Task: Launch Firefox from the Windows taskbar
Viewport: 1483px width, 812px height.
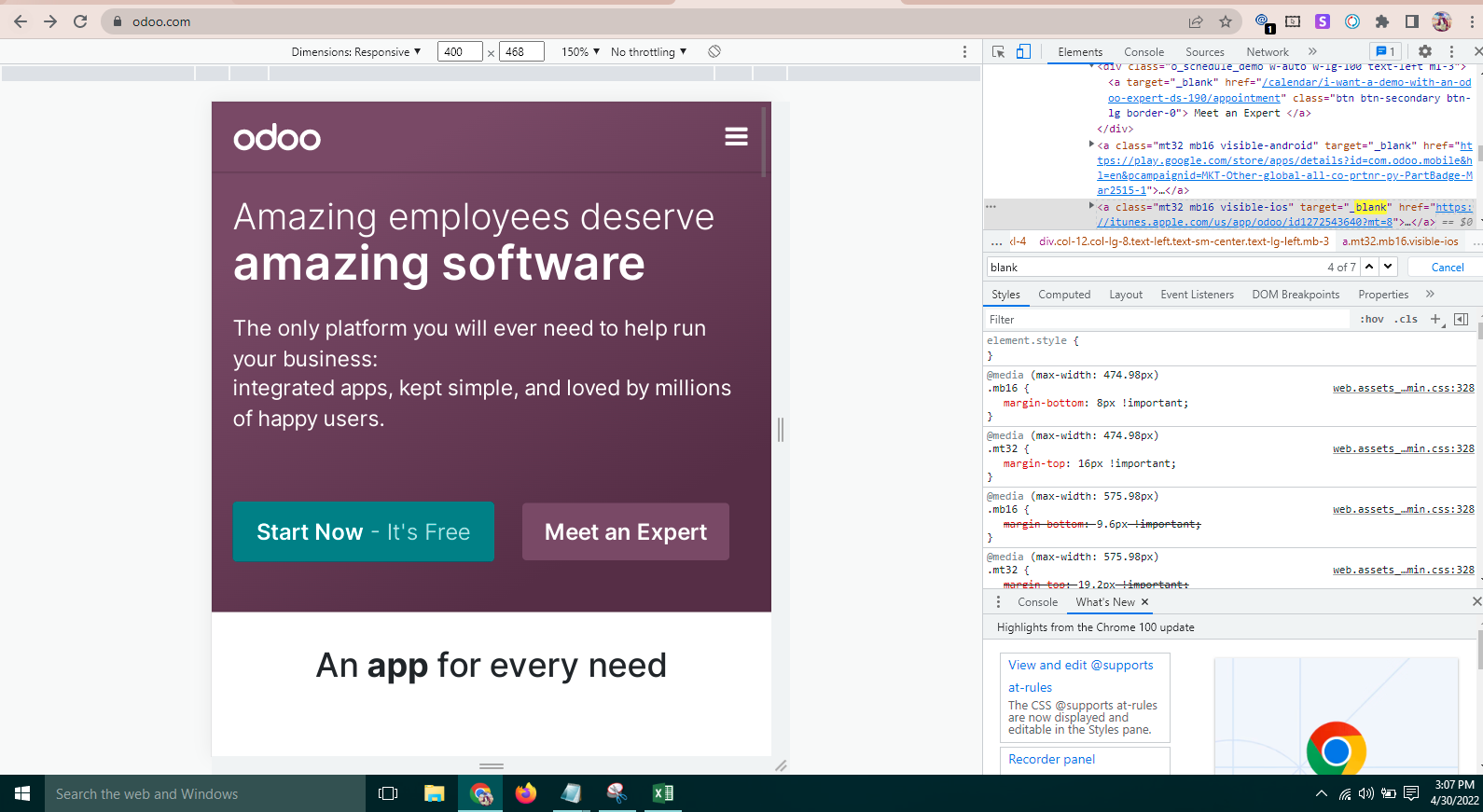Action: coord(526,793)
